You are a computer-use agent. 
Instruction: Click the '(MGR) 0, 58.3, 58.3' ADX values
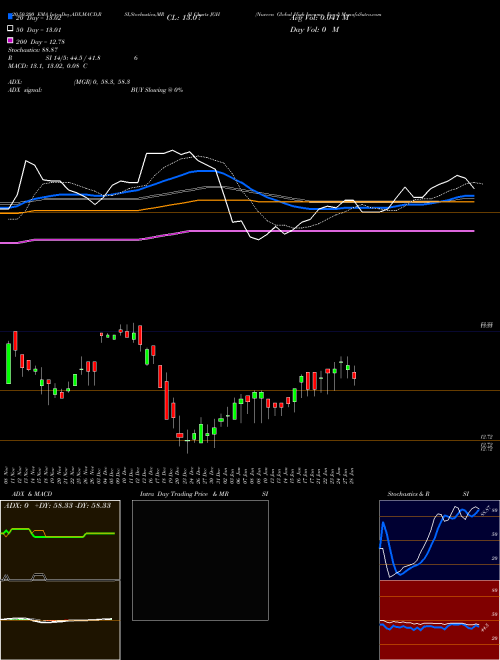coord(102,82)
